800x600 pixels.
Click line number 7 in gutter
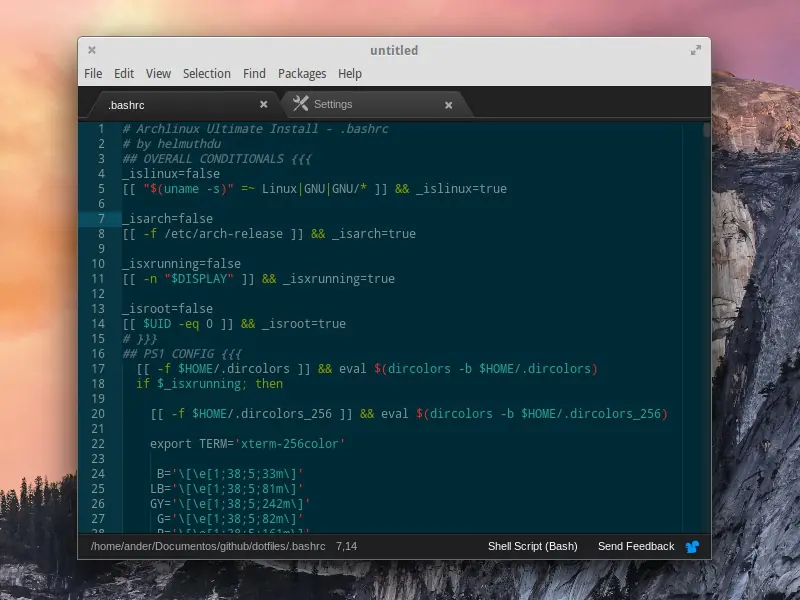[101, 219]
